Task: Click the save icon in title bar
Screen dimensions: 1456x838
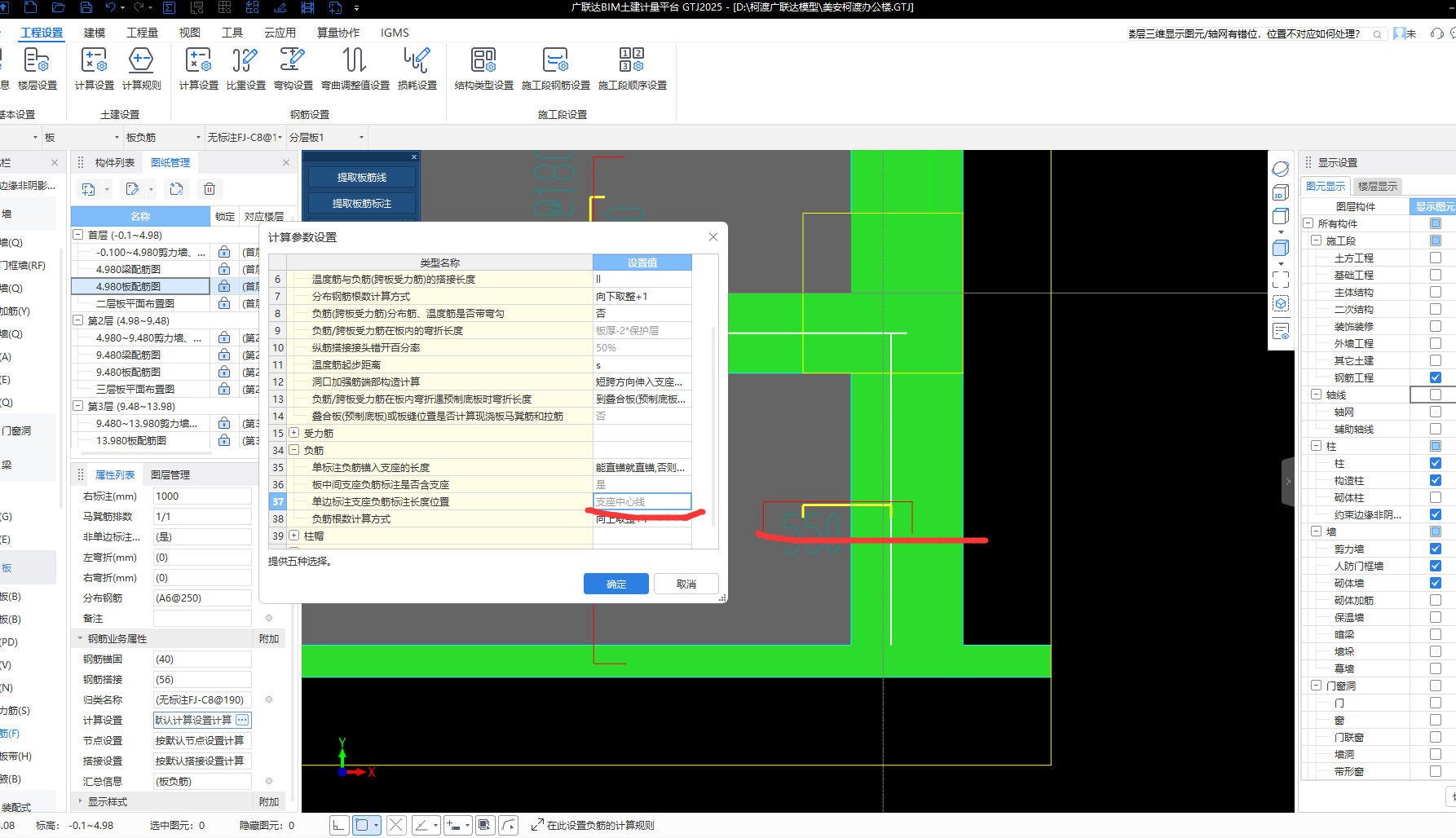Action: 86,7
